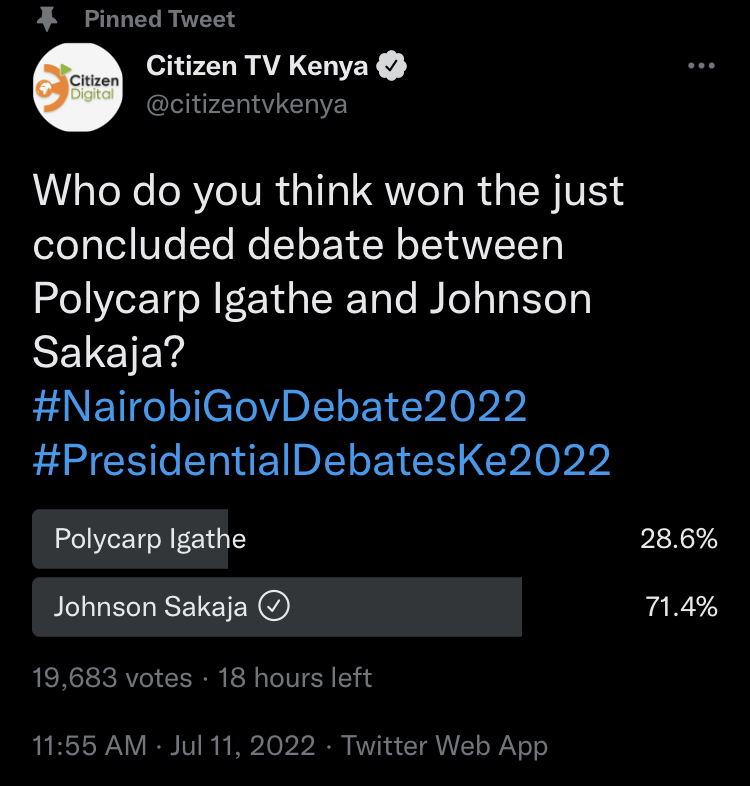Click the checkmark icon next to Johnson Sakaja
Image resolution: width=750 pixels, height=786 pixels.
tap(274, 606)
